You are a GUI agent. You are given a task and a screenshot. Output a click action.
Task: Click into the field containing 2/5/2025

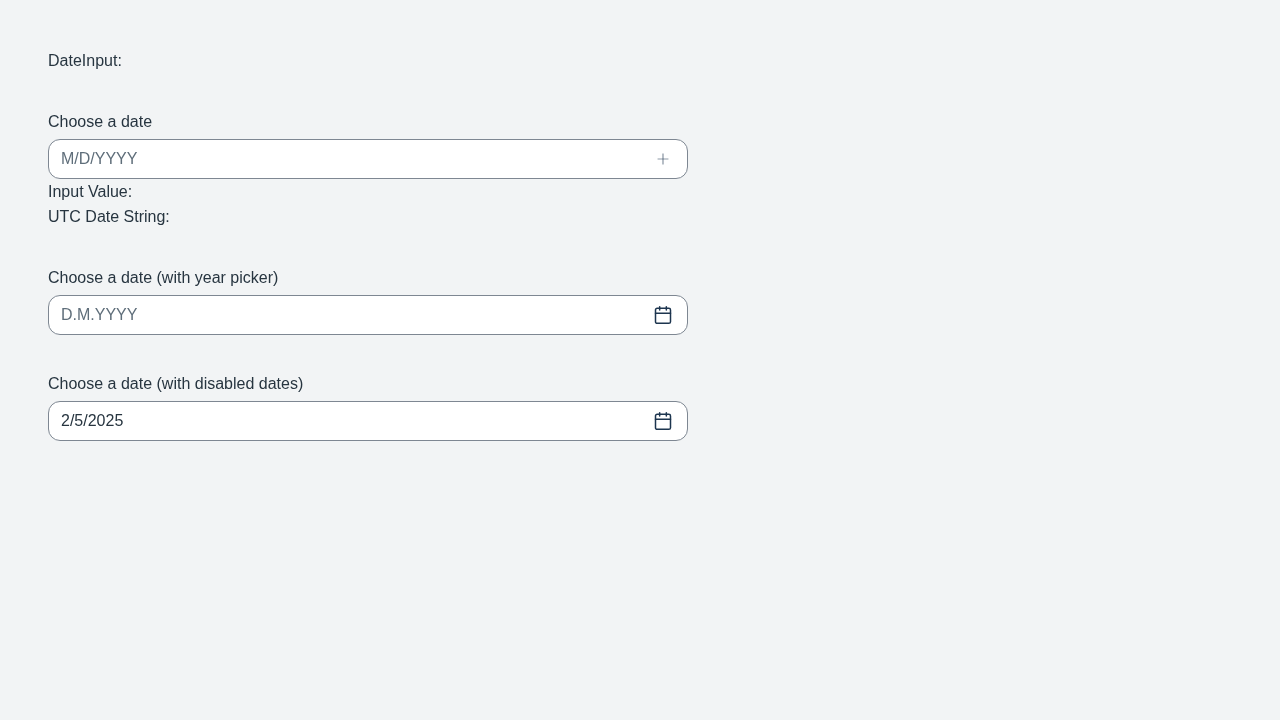pos(368,421)
